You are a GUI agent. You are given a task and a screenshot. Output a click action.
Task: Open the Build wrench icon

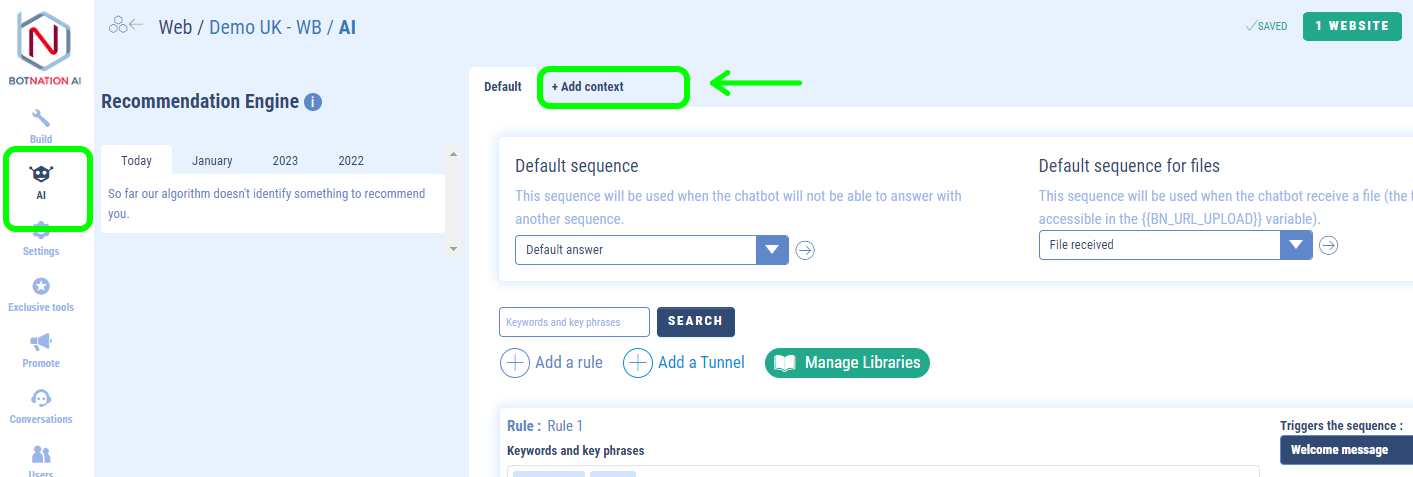[41, 118]
